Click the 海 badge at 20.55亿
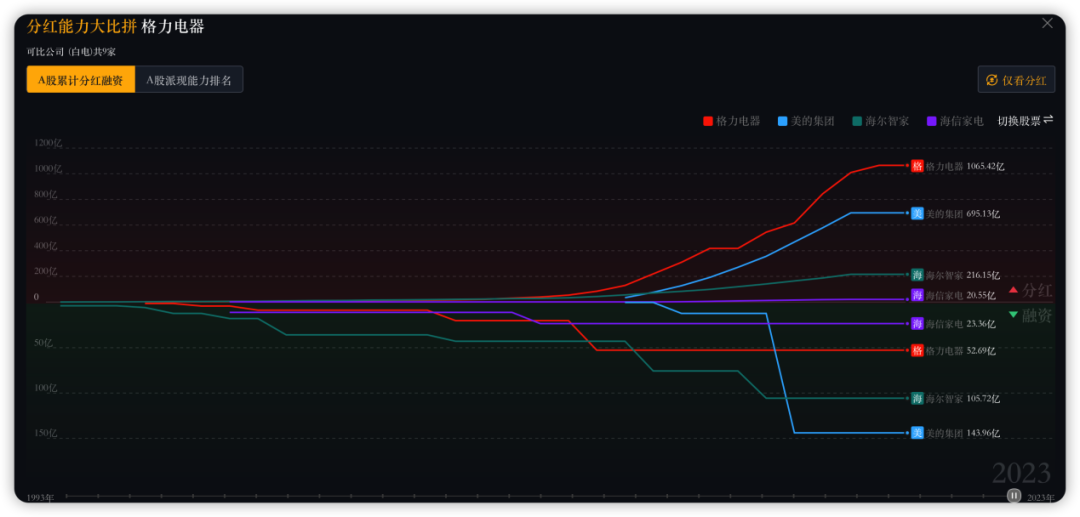The height and width of the screenshot is (517, 1080). tap(917, 295)
